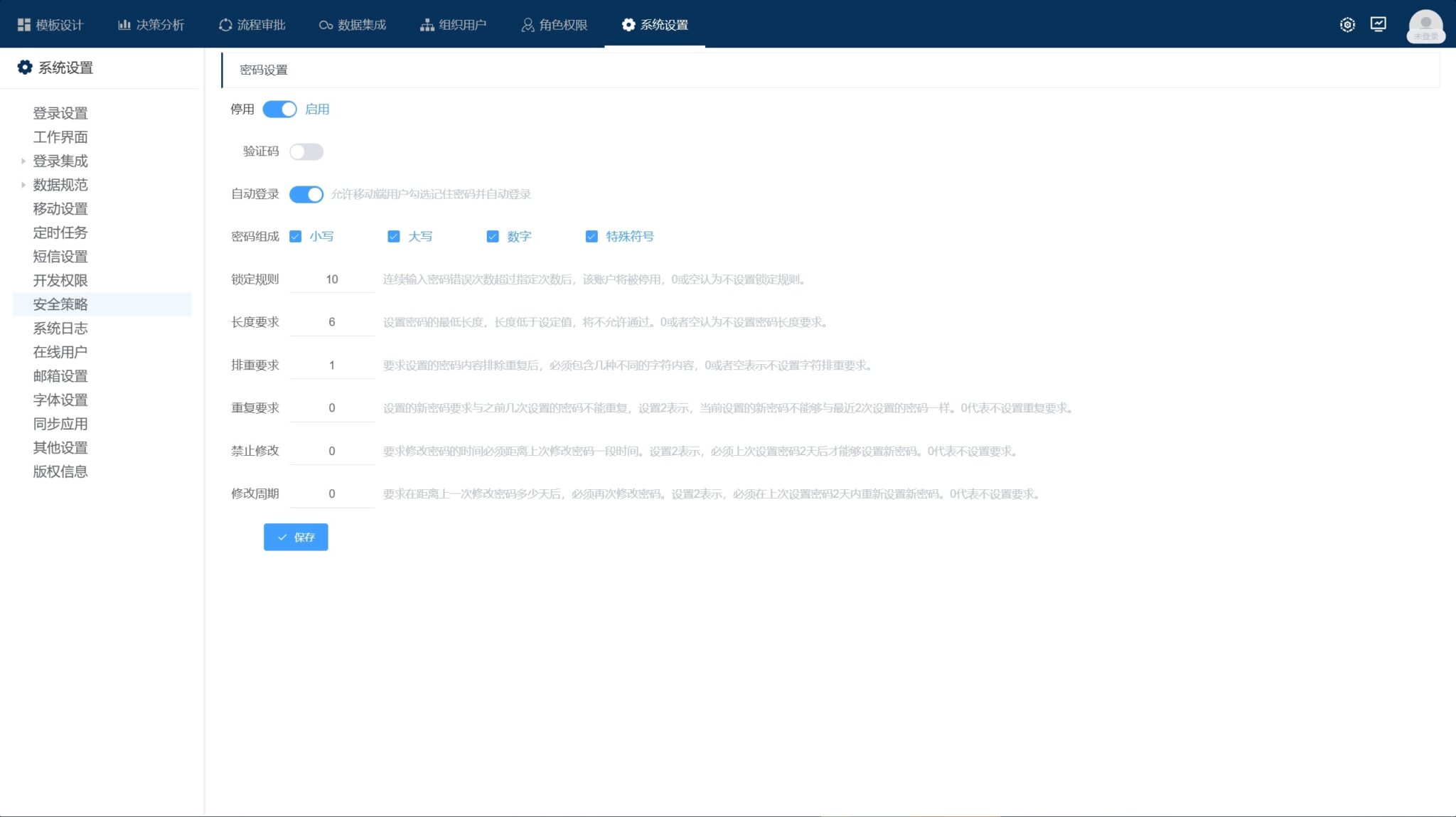Click the 保存 button
This screenshot has width=1456, height=817.
(296, 537)
